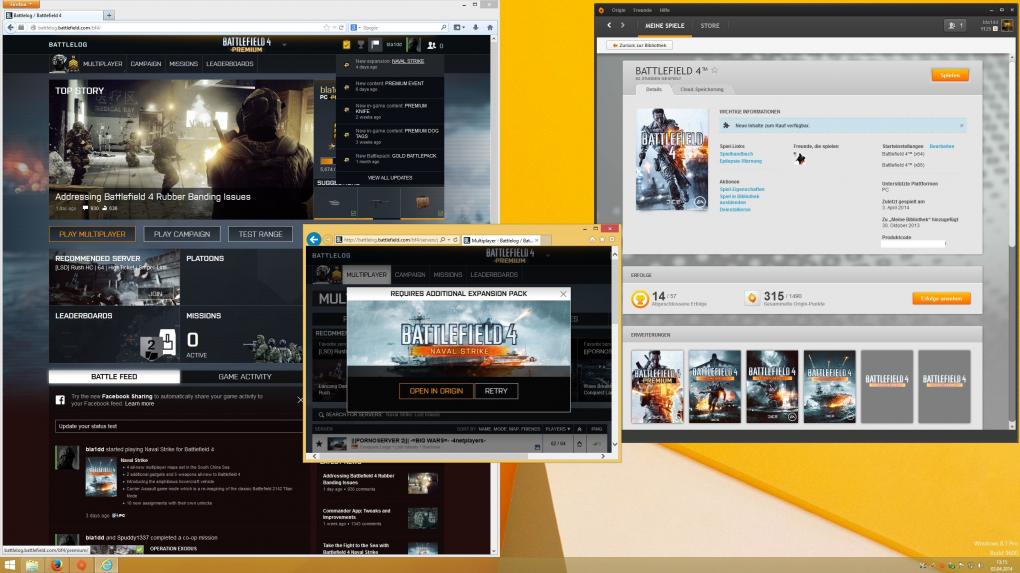Click Open in Origin in the dialog

pos(436,391)
